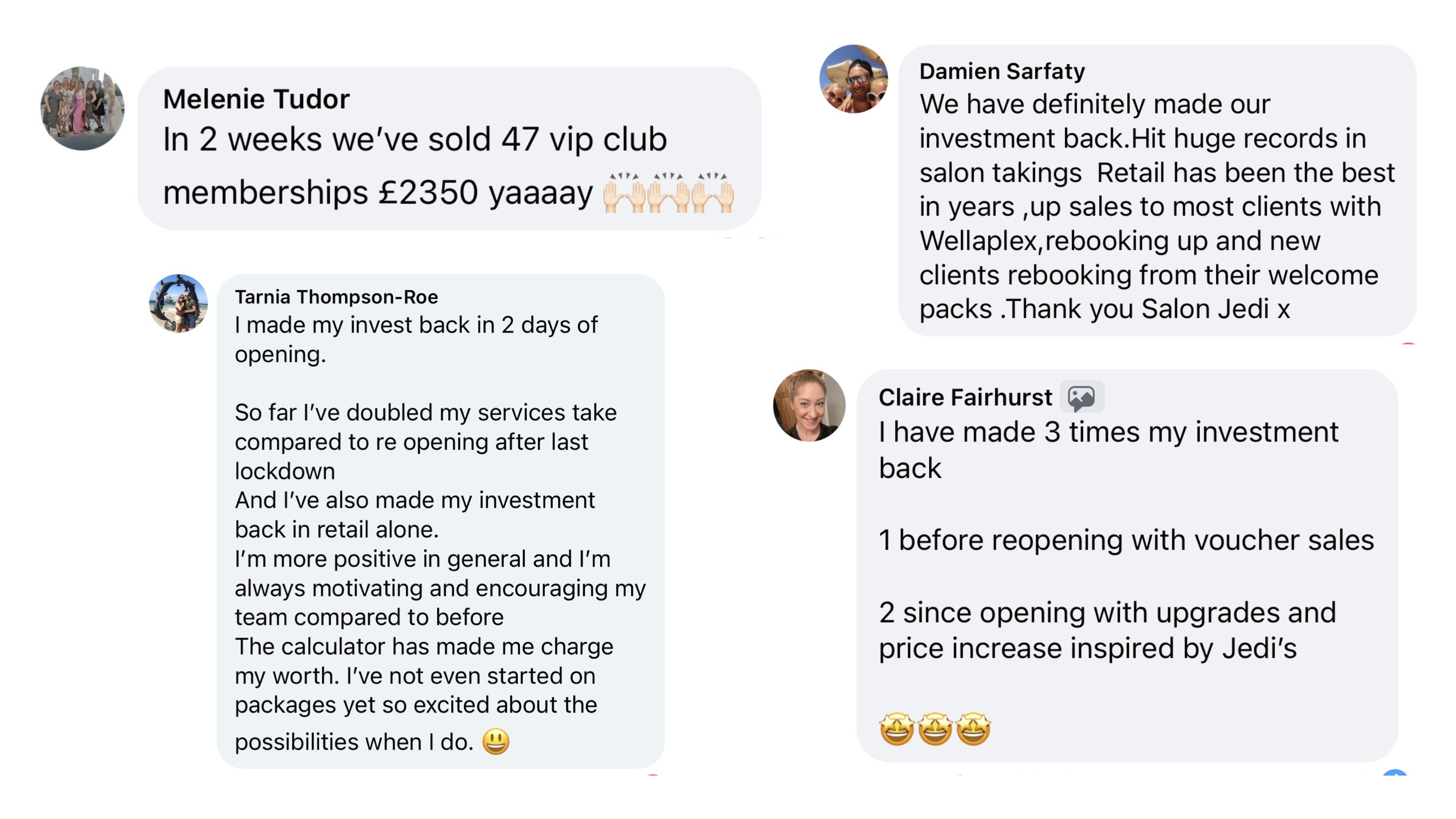Click the first star-eyed emoji in Claire's comment
The image size is (1456, 819).
pos(897,729)
